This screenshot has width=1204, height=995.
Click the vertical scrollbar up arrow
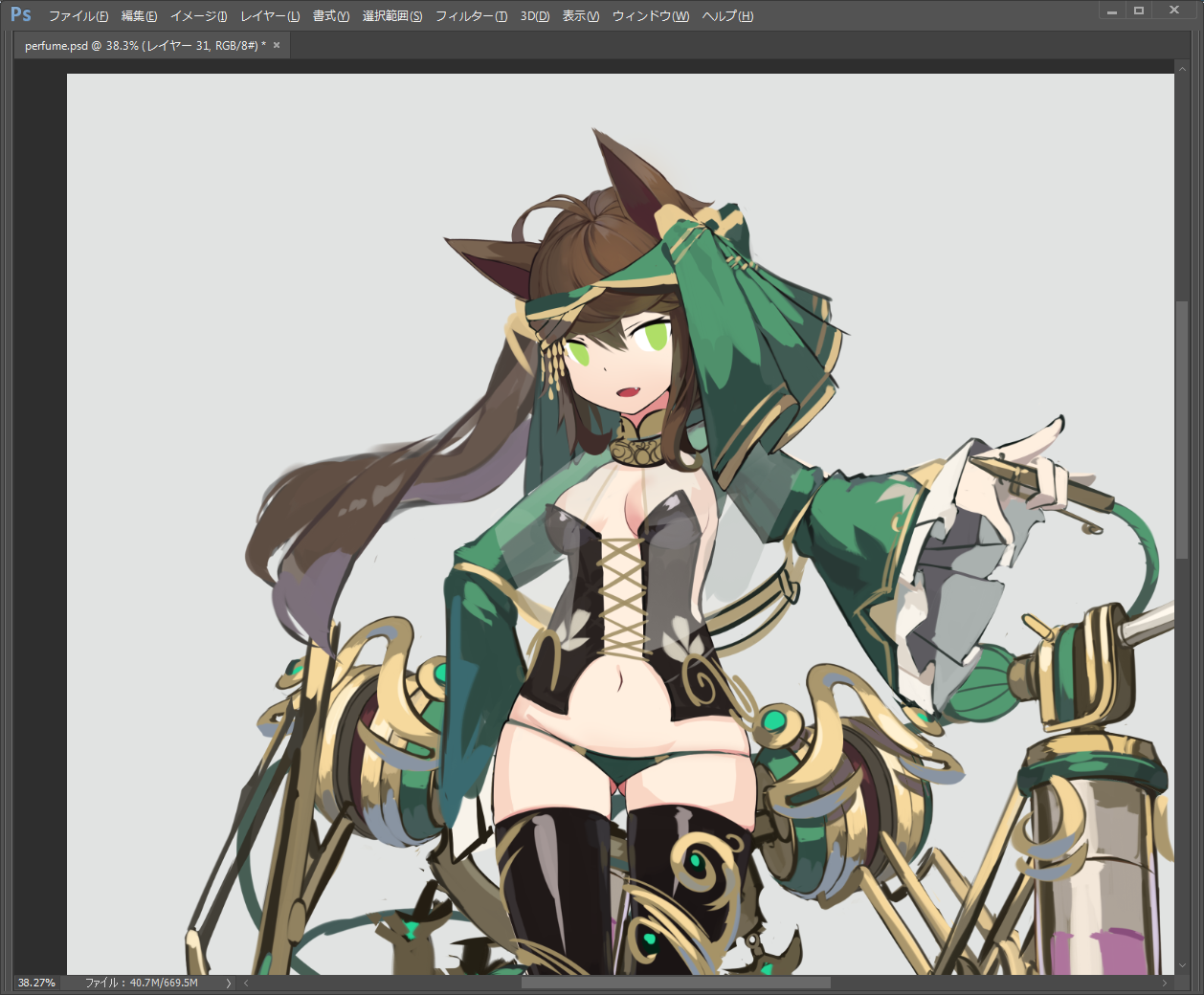(1182, 68)
